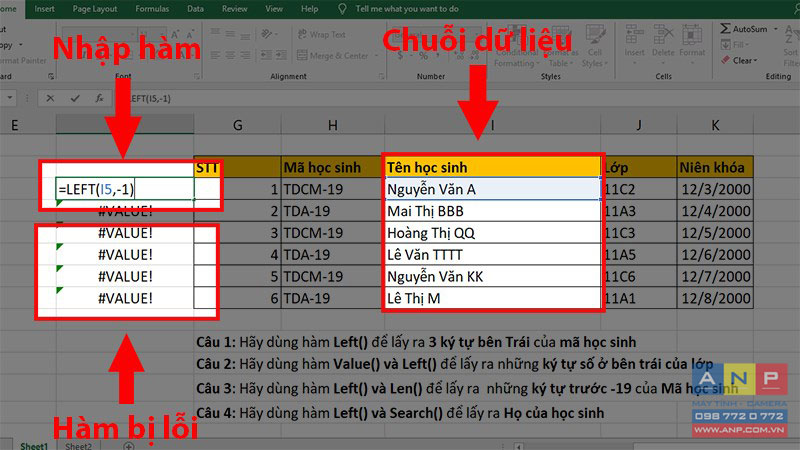Select the column H header
800x450 pixels.
tap(332, 125)
